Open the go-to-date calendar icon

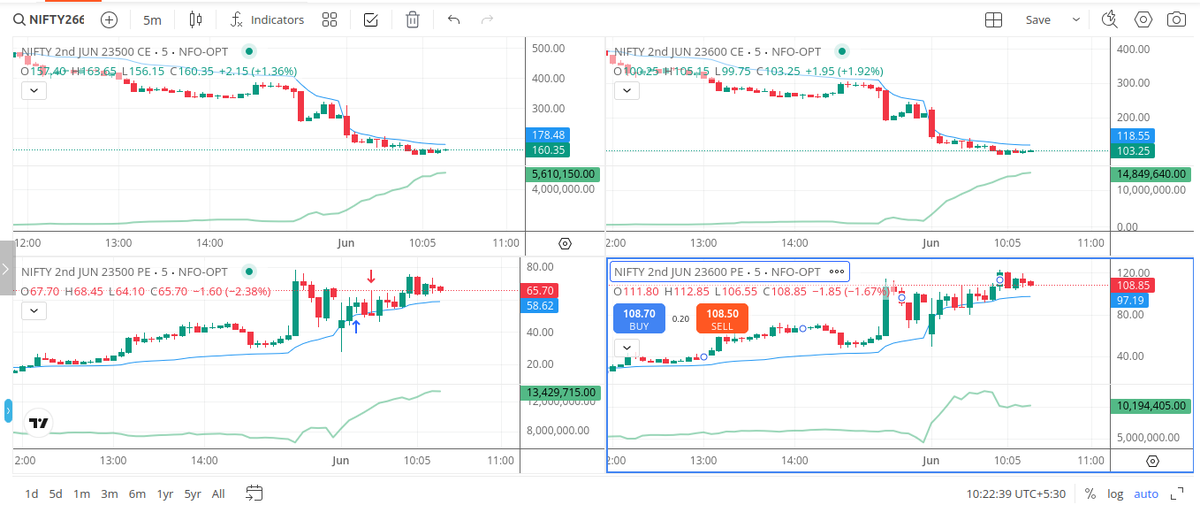click(x=254, y=493)
